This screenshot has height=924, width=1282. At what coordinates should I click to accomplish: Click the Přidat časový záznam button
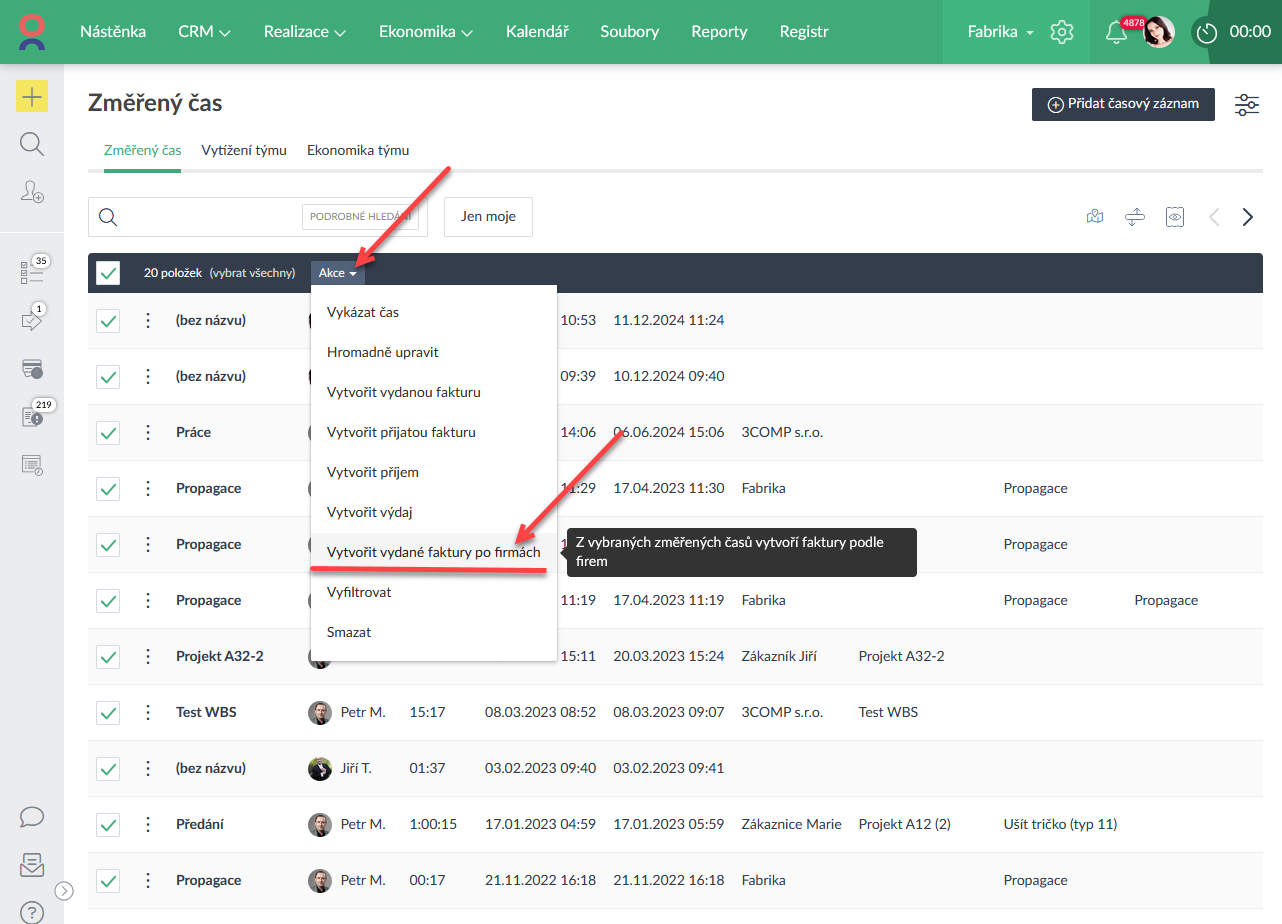pyautogui.click(x=1123, y=104)
